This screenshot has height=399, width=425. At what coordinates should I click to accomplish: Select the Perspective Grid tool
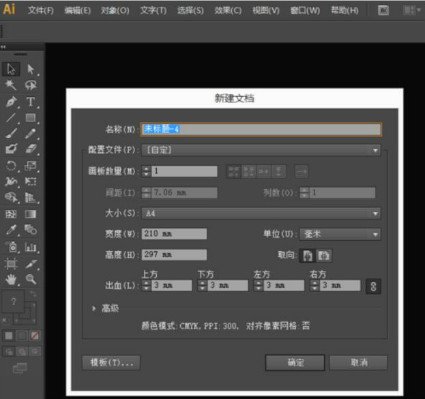30,197
